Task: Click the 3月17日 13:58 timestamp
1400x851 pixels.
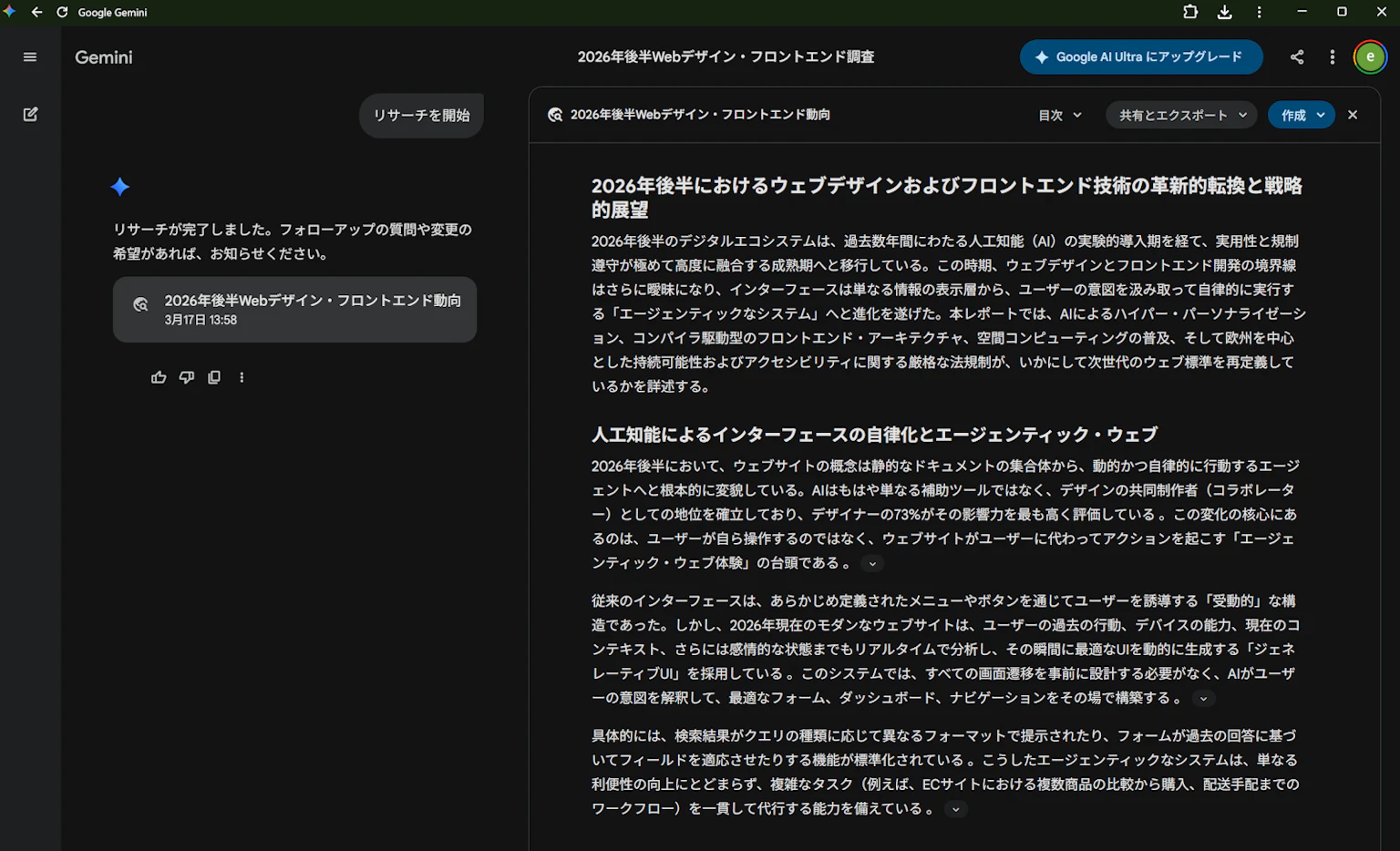Action: click(x=201, y=321)
